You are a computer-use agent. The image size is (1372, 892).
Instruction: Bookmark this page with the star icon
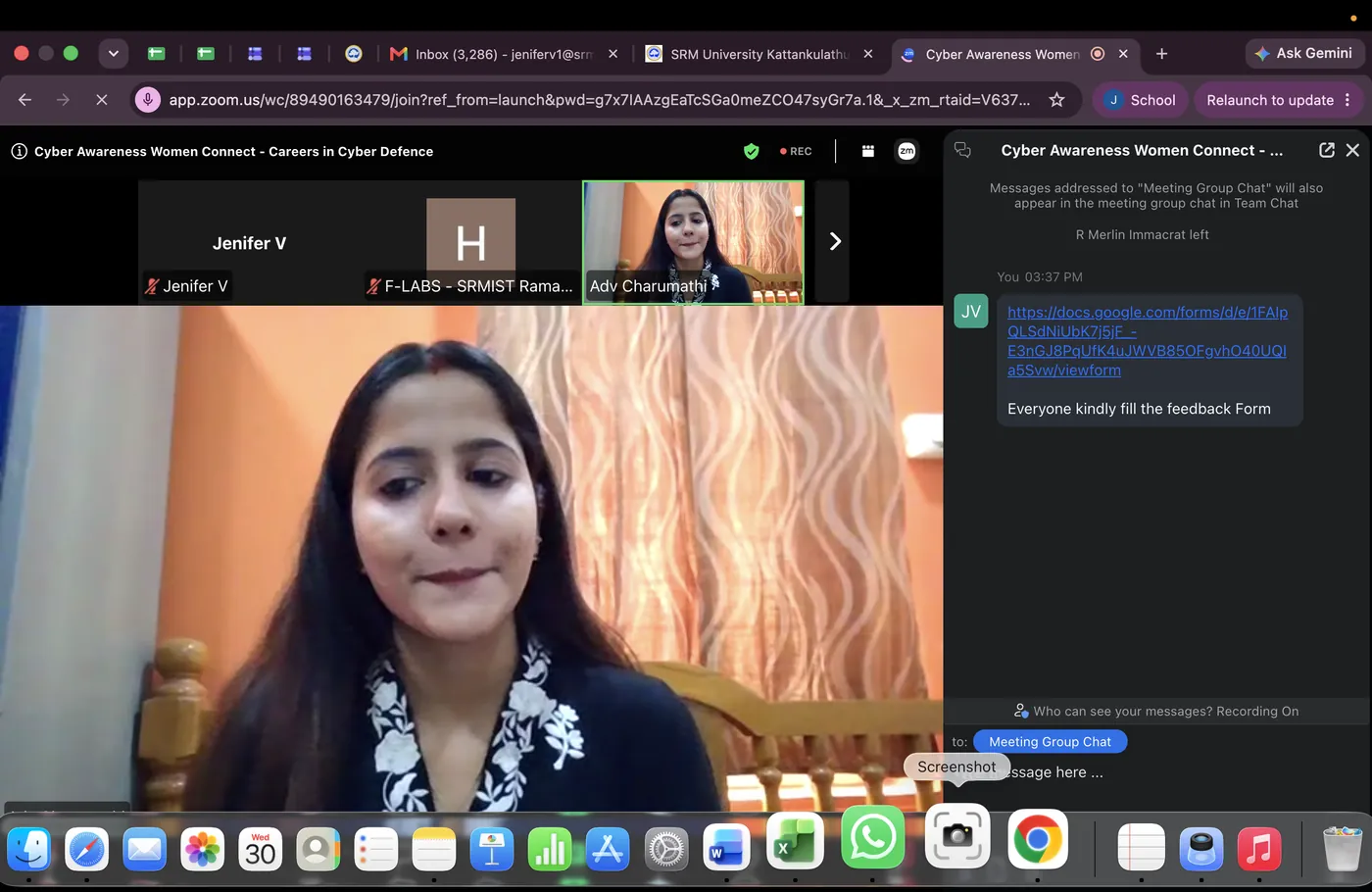[x=1056, y=100]
